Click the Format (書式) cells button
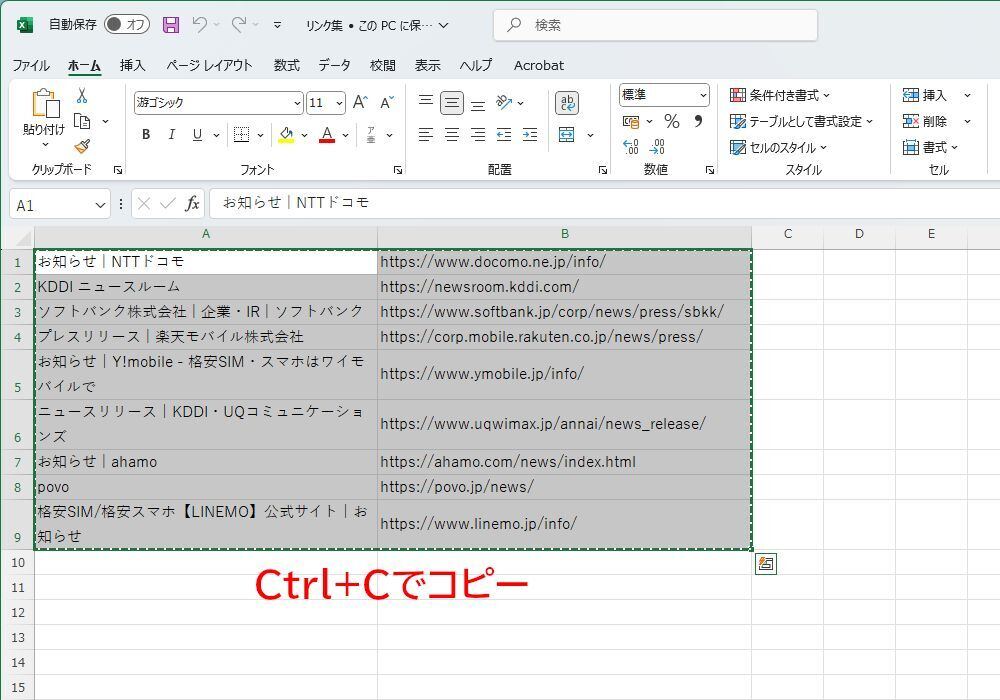The image size is (1000, 700). click(930, 147)
